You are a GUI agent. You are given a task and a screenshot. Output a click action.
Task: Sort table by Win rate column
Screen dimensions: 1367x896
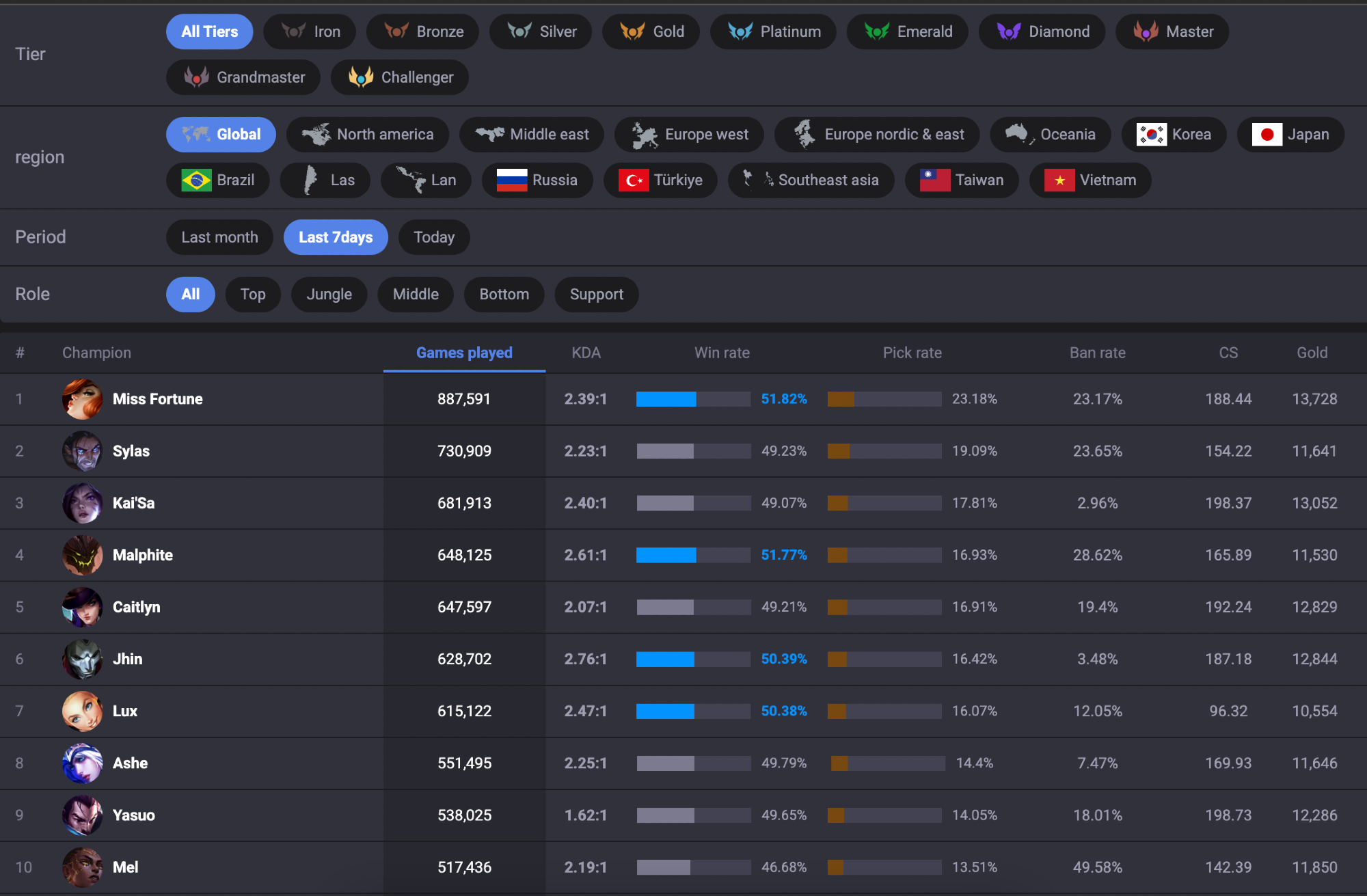[x=722, y=353]
